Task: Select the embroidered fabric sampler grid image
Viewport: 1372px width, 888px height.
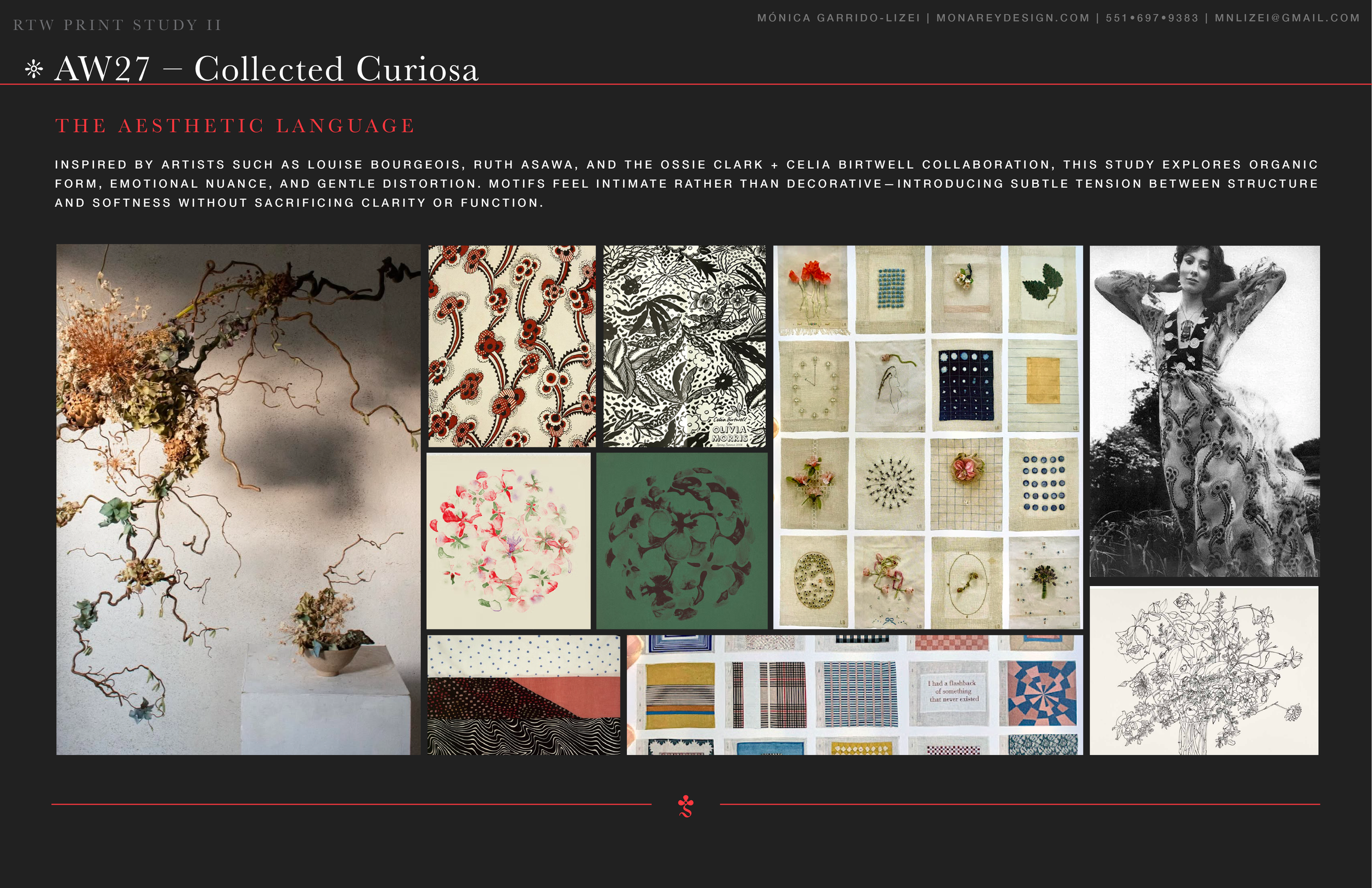Action: pyautogui.click(x=927, y=437)
